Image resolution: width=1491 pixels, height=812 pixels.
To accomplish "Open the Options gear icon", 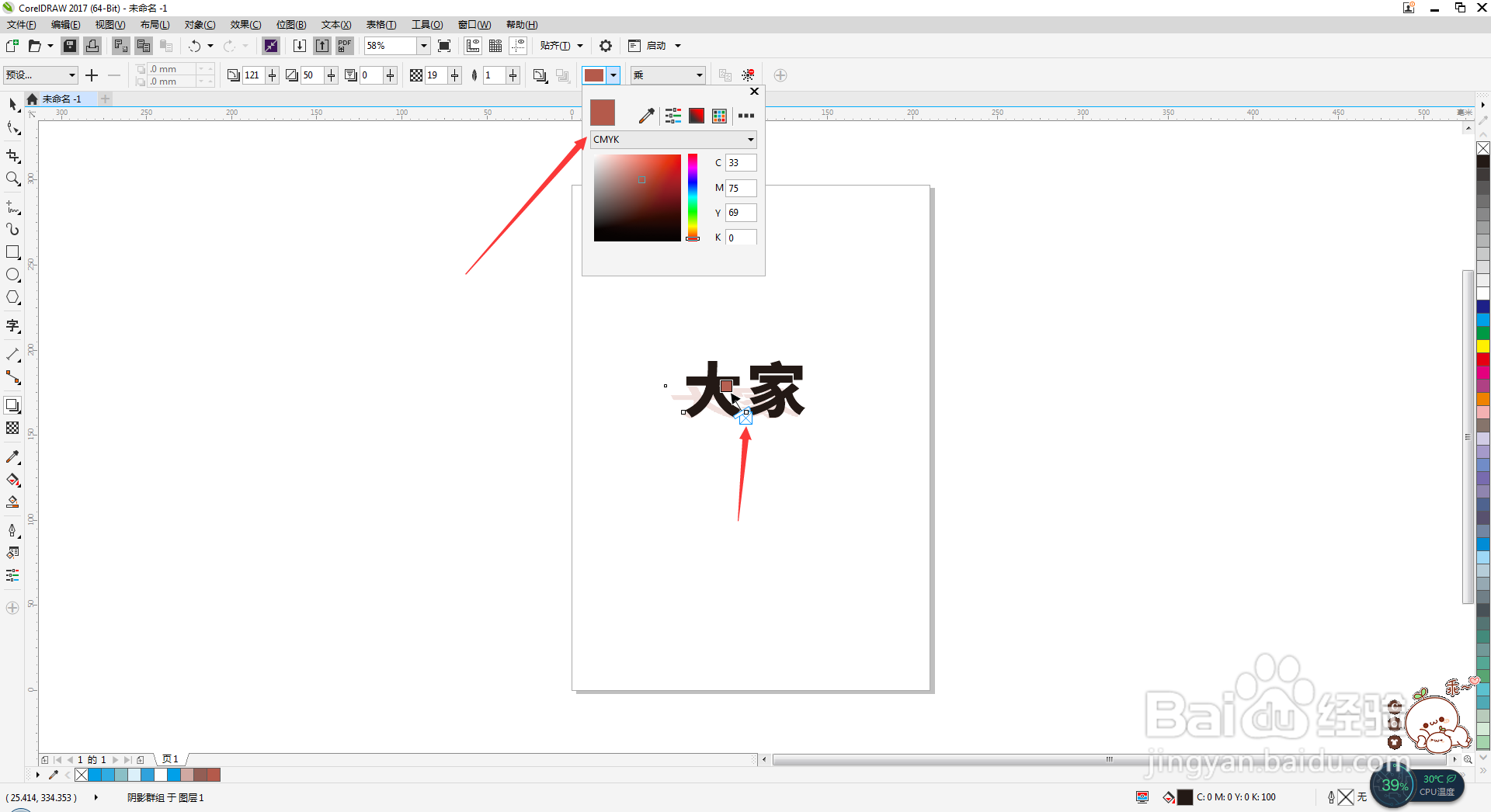I will point(606,46).
